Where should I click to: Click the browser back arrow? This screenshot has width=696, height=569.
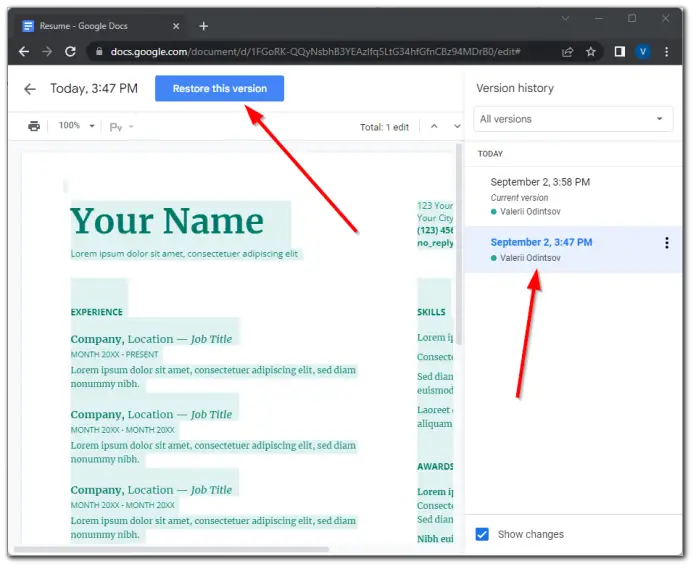[24, 51]
